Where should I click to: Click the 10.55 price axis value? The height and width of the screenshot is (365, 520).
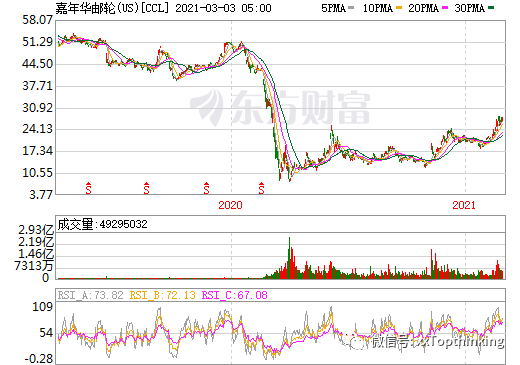click(37, 173)
